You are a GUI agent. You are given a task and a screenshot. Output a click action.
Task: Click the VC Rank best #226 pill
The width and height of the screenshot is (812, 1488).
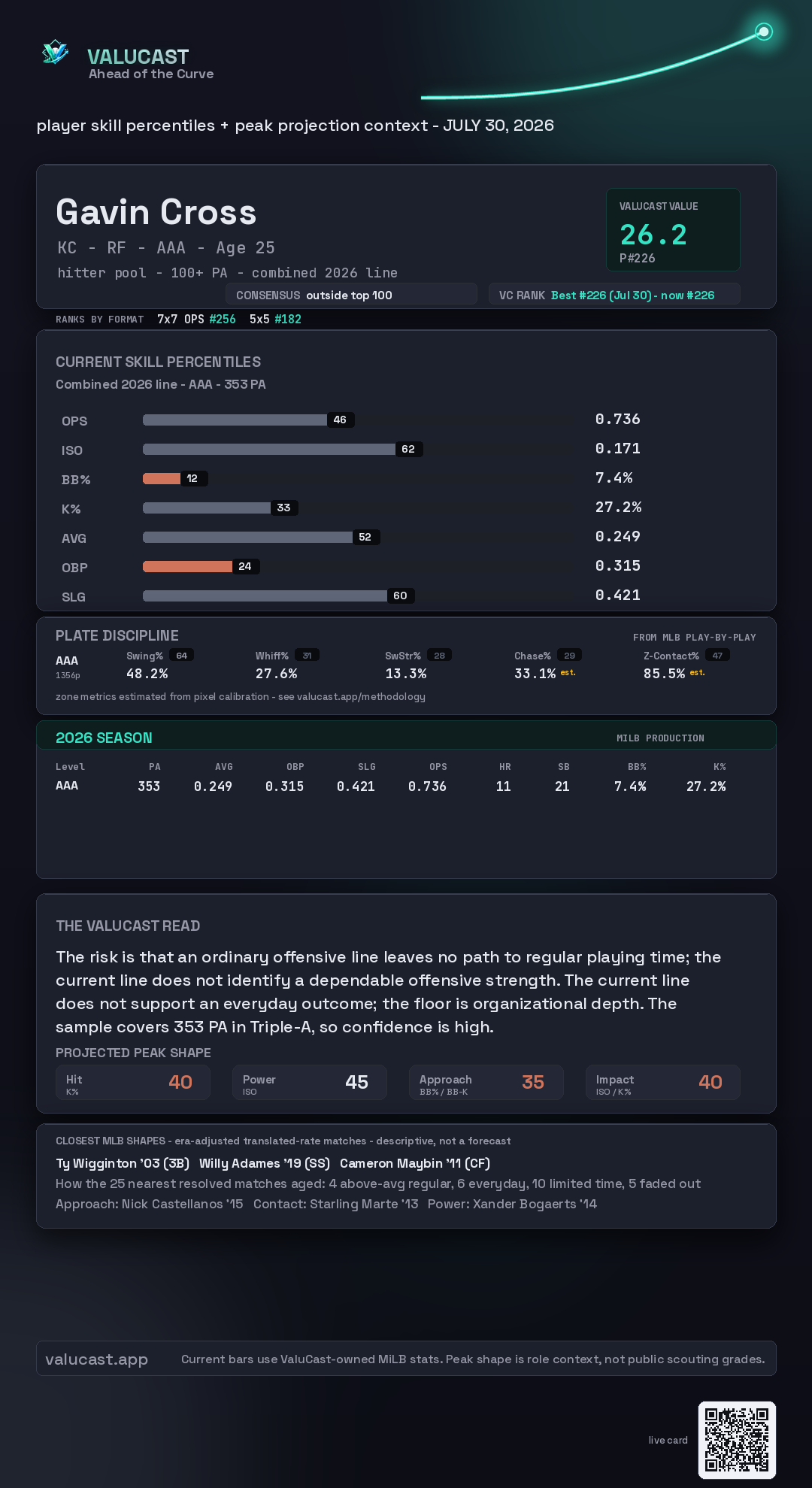(614, 295)
